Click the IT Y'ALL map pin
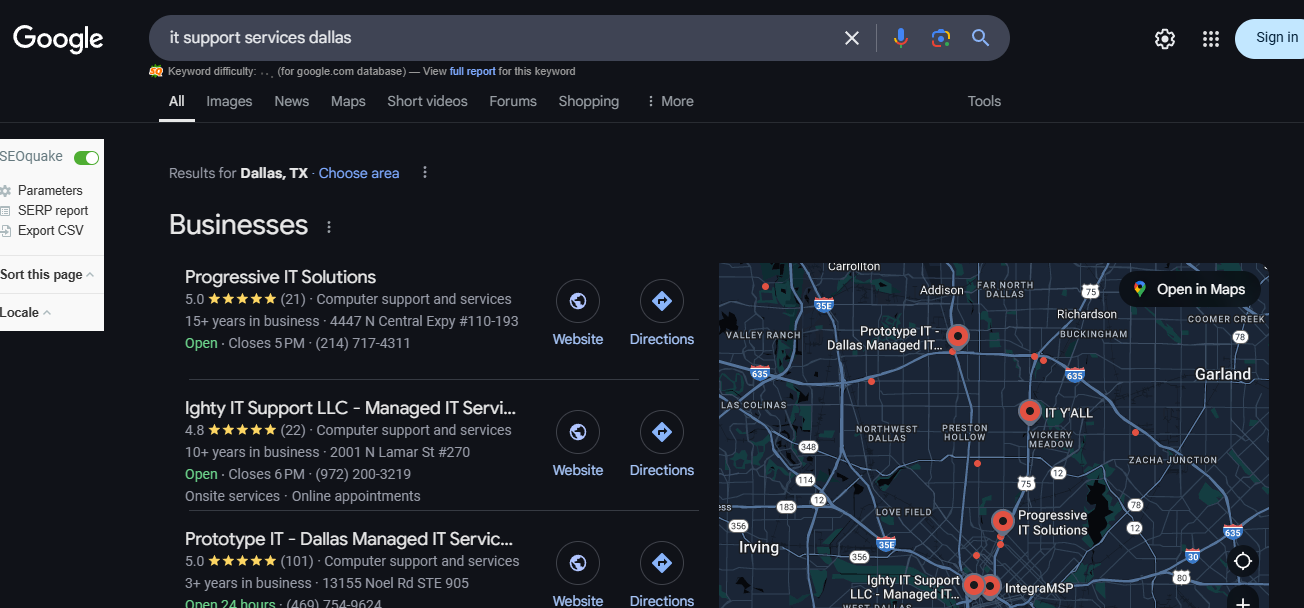 tap(1029, 411)
